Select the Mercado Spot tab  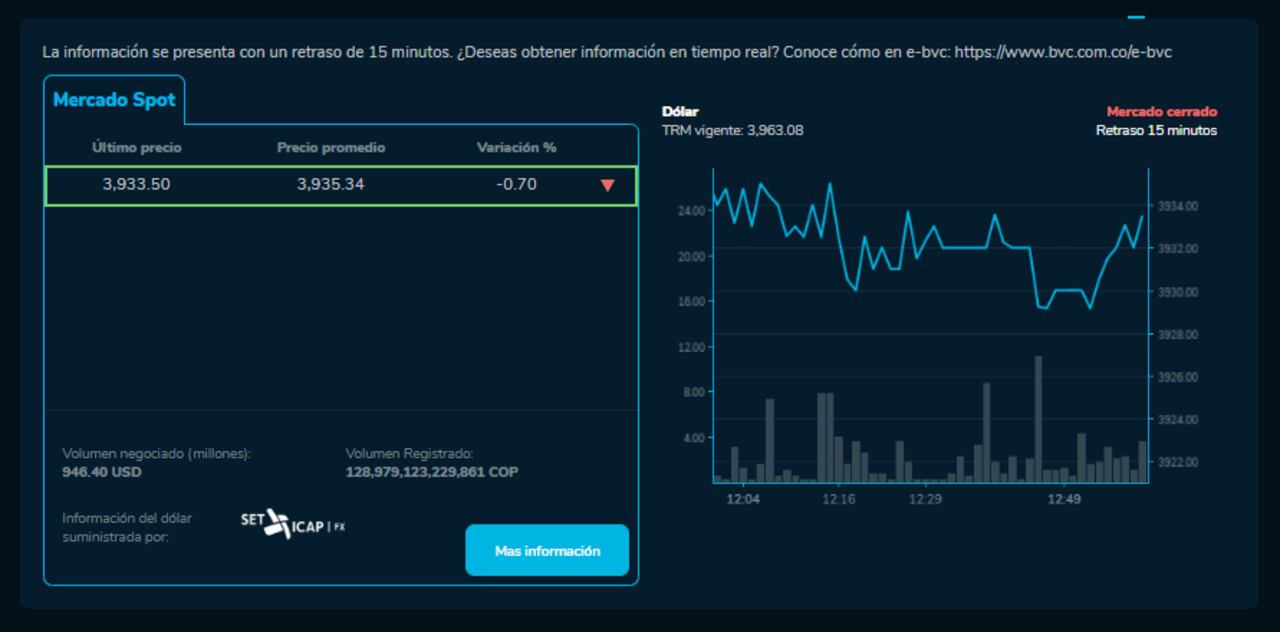point(114,100)
